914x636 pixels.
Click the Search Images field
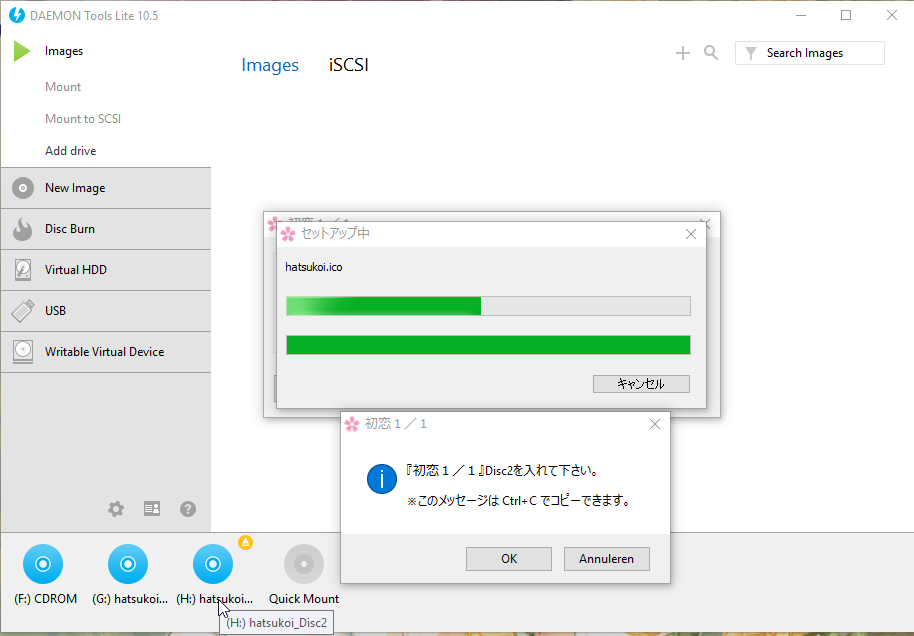810,53
